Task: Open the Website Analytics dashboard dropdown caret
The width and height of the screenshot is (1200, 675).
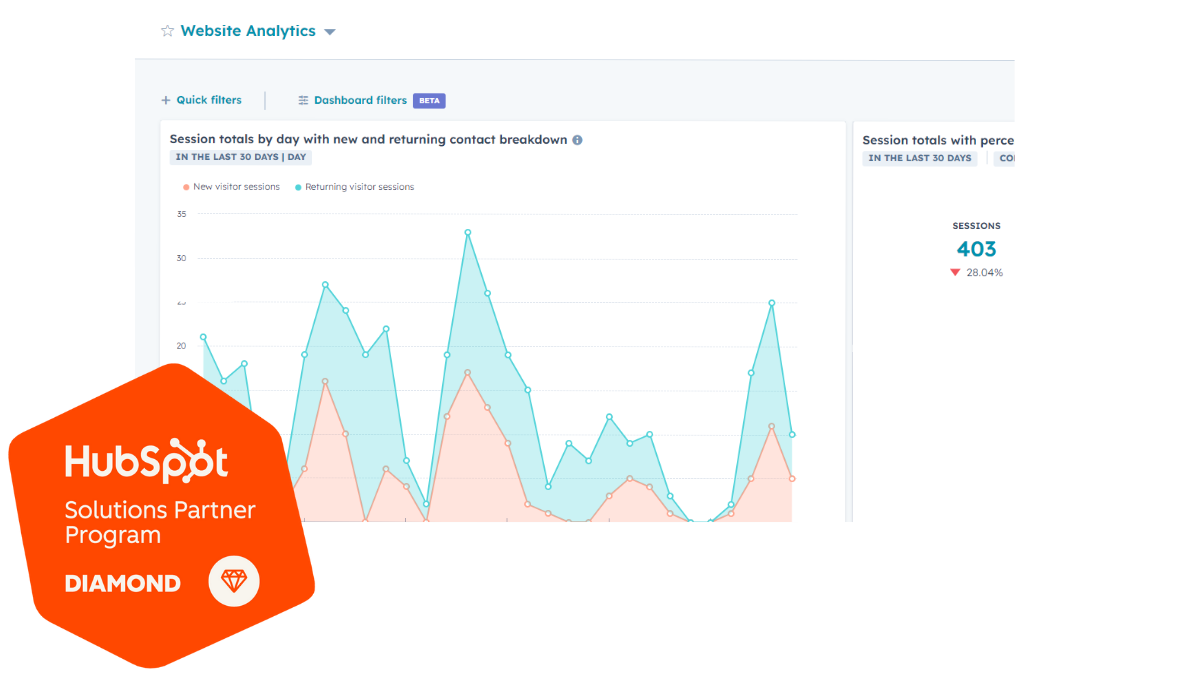Action: click(x=330, y=32)
